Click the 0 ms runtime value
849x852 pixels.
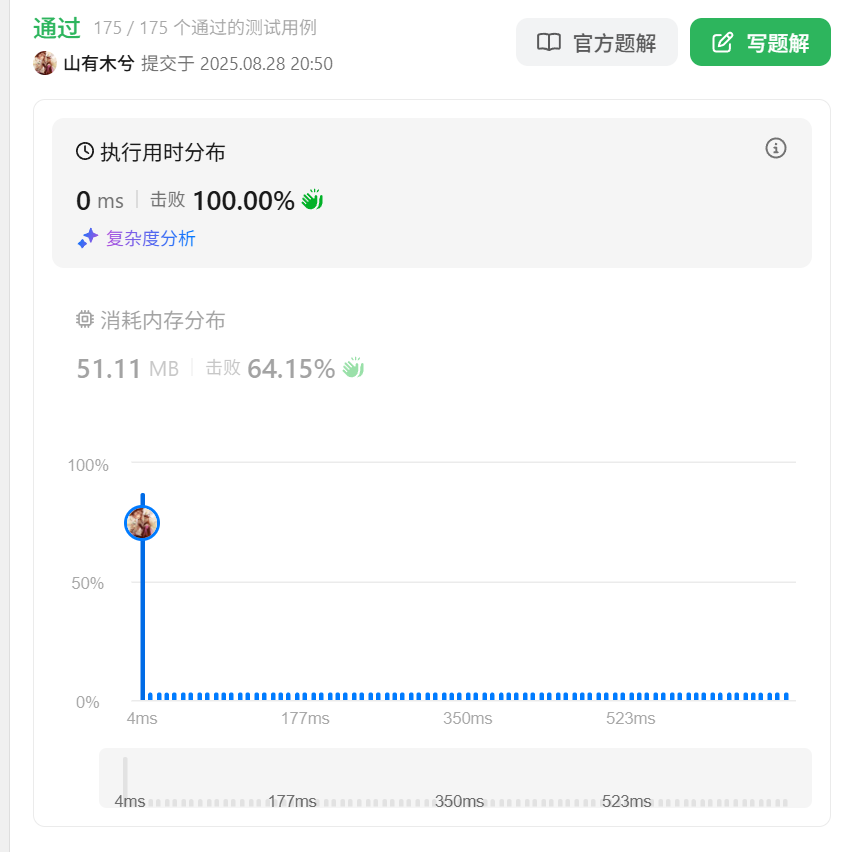tap(100, 201)
